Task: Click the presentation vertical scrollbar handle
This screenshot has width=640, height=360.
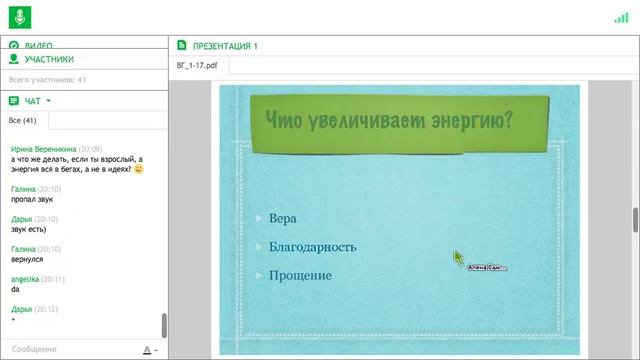Action: tap(636, 220)
